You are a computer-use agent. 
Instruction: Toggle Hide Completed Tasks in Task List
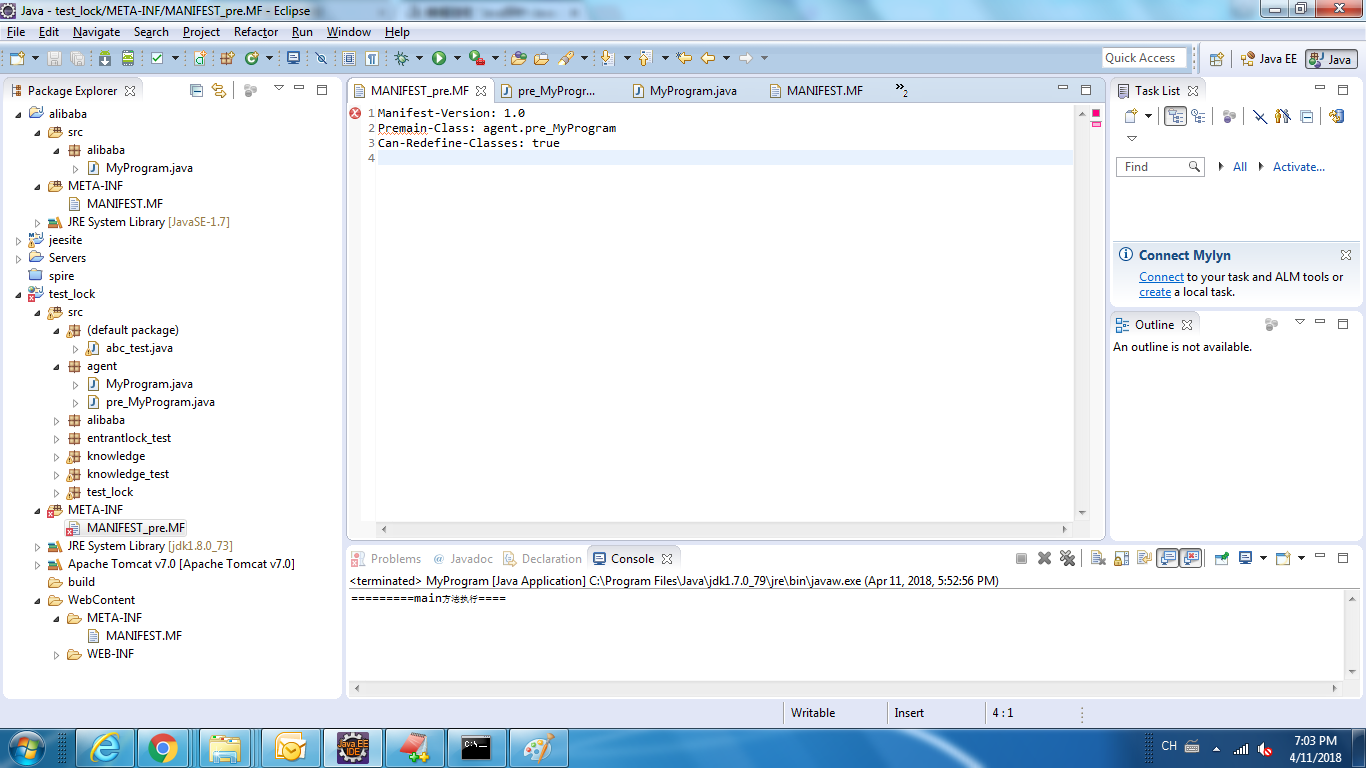1260,116
